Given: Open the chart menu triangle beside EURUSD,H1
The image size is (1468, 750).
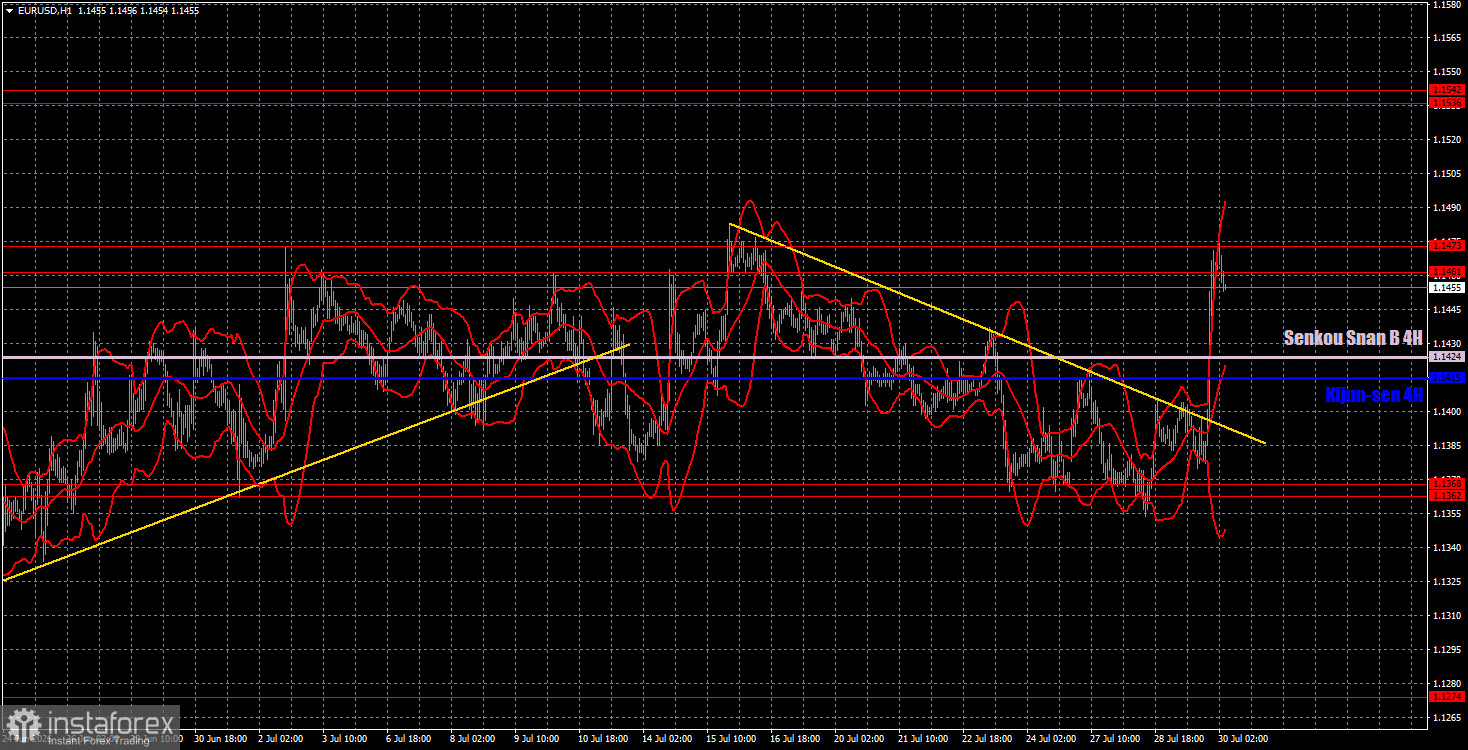Looking at the screenshot, I should 9,10.
